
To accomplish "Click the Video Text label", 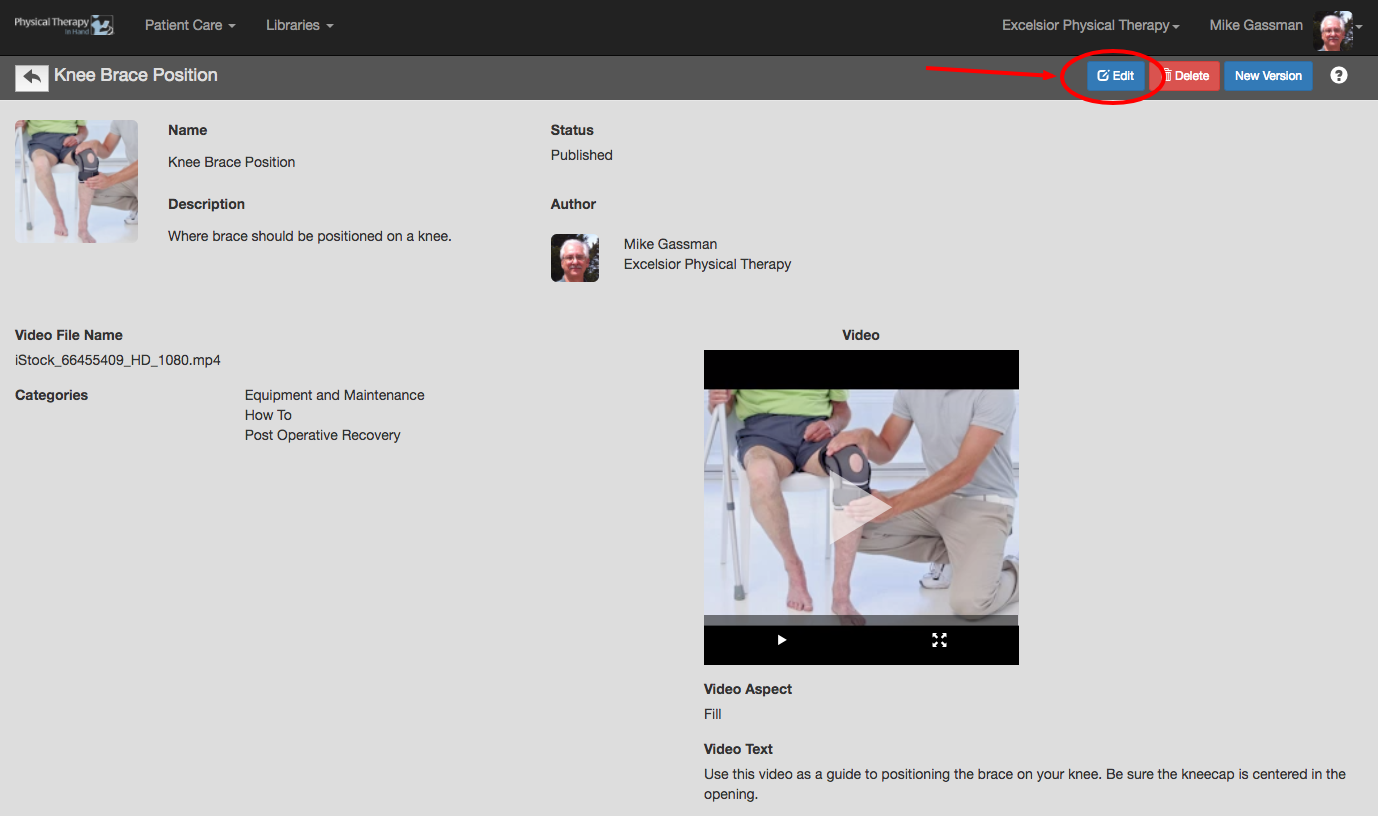I will tap(738, 749).
